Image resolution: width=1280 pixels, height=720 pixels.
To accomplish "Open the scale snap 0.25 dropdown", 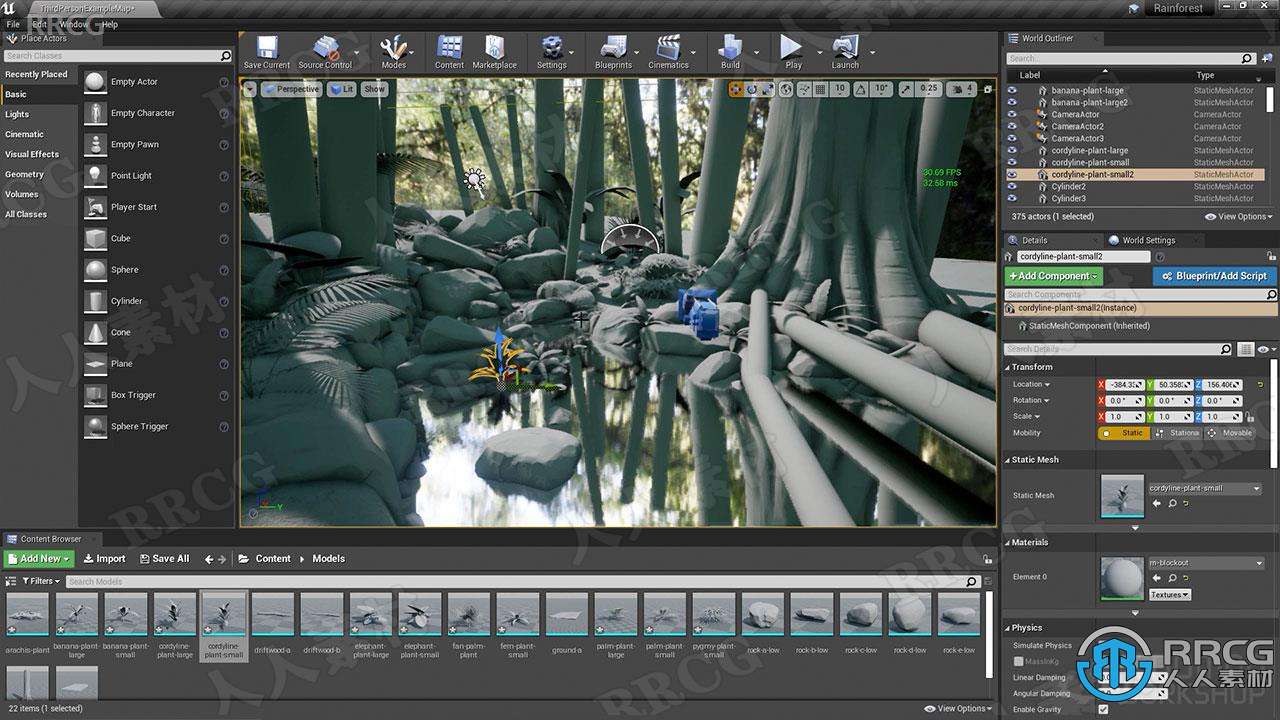I will pos(930,89).
